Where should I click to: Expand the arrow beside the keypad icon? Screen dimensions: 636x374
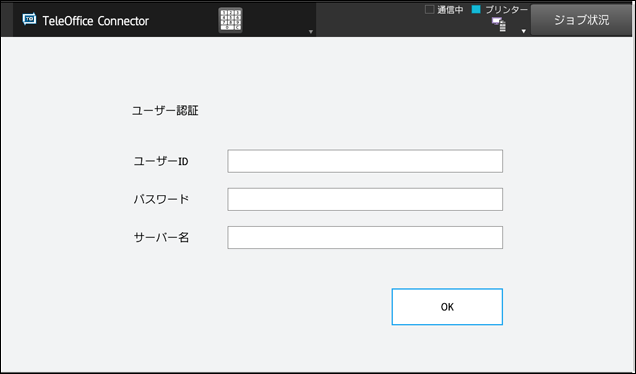coord(311,32)
